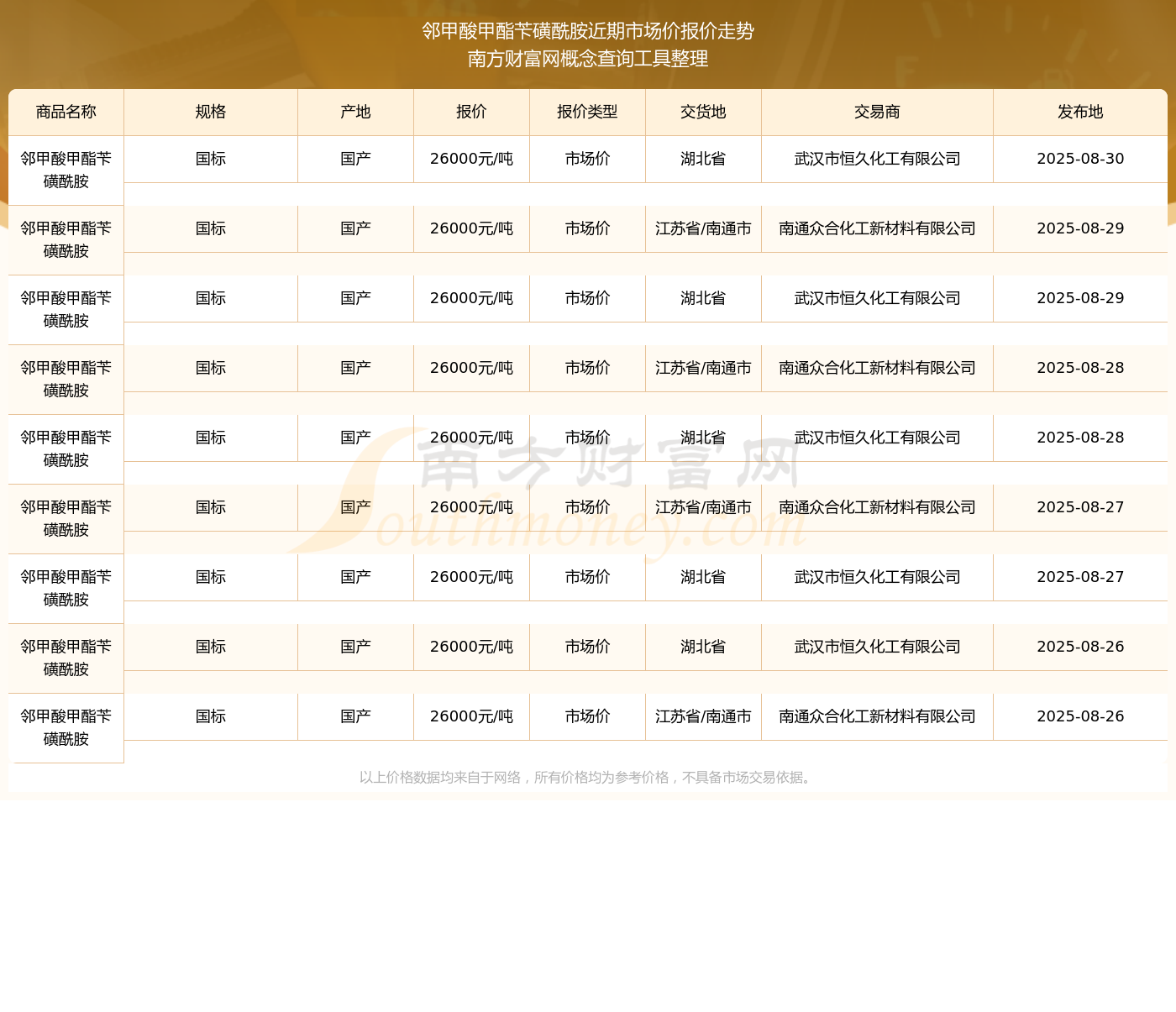Click 国标 in the 2025-08-26 南通众合化工 row
Viewport: 1176px width, 1012px height.
[211, 716]
